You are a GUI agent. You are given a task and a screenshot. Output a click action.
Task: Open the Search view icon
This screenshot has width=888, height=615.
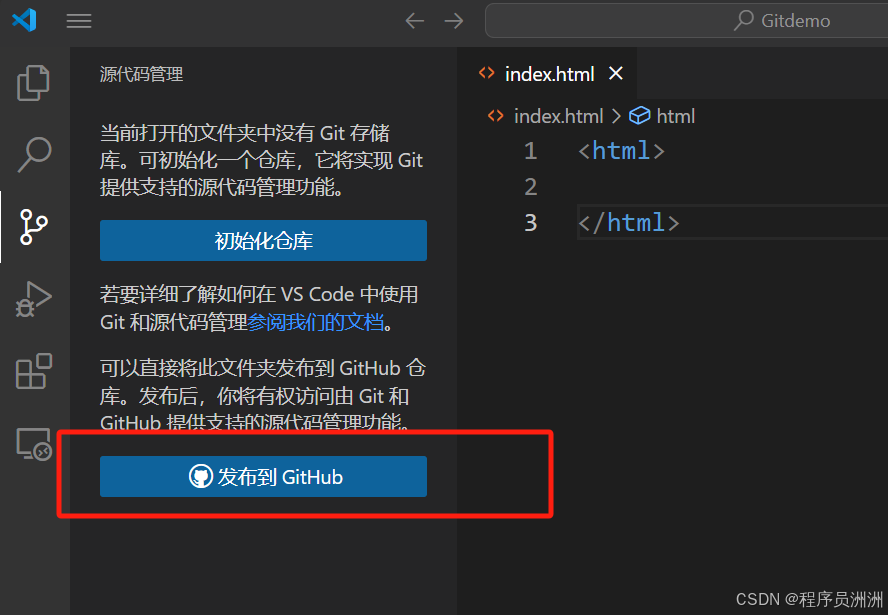point(34,154)
